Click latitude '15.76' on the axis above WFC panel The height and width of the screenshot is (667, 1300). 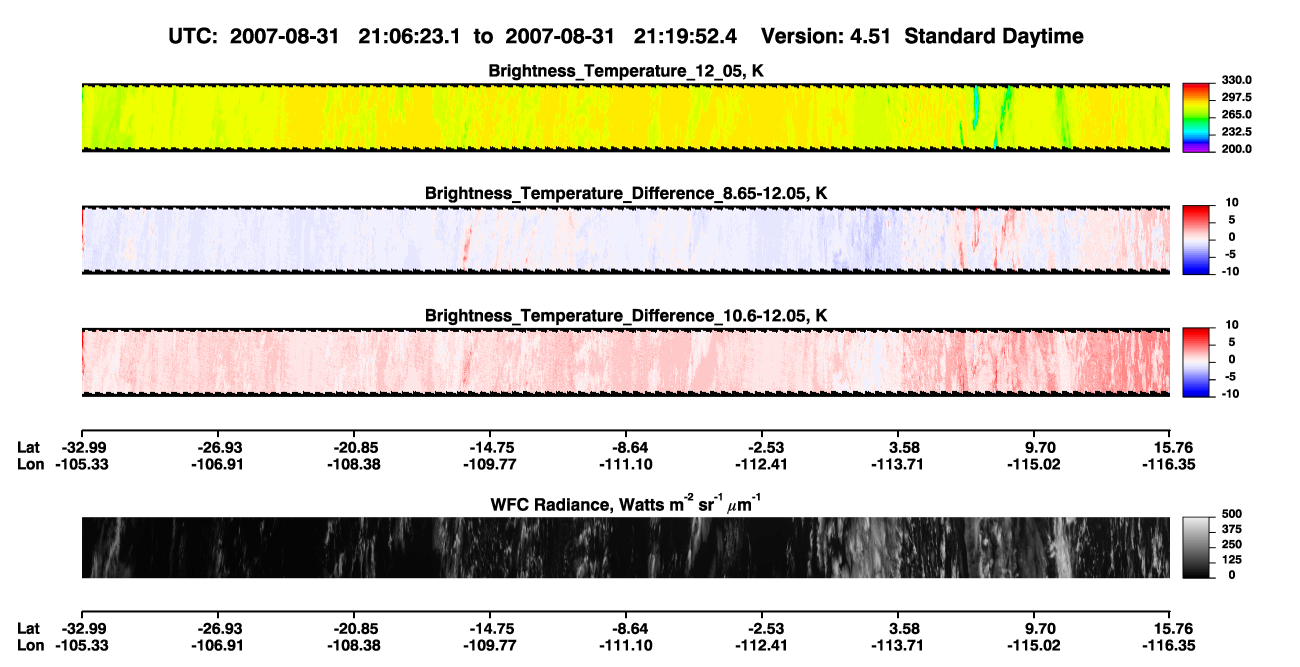point(1170,447)
